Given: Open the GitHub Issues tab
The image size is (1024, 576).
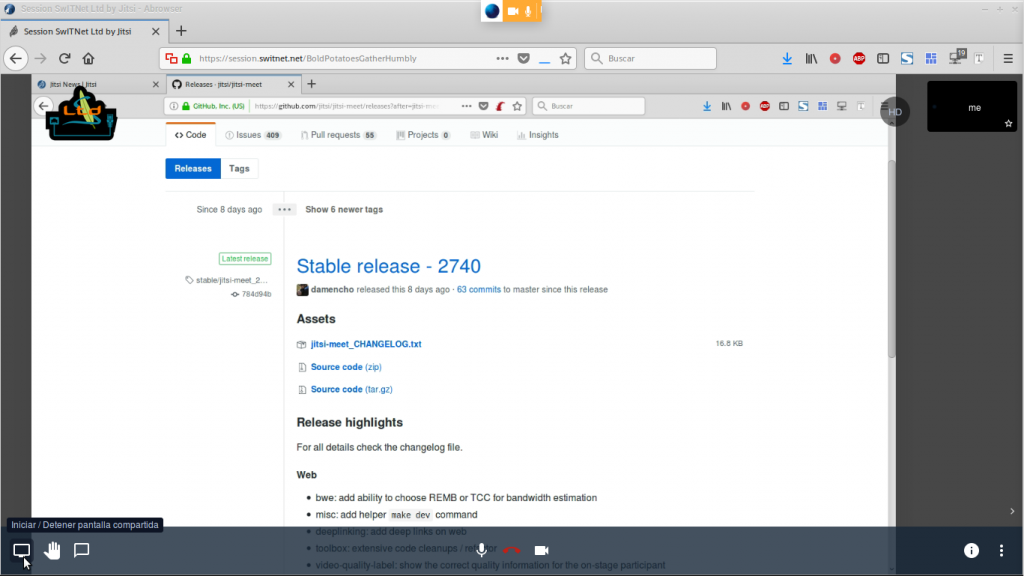Looking at the screenshot, I should pyautogui.click(x=253, y=135).
